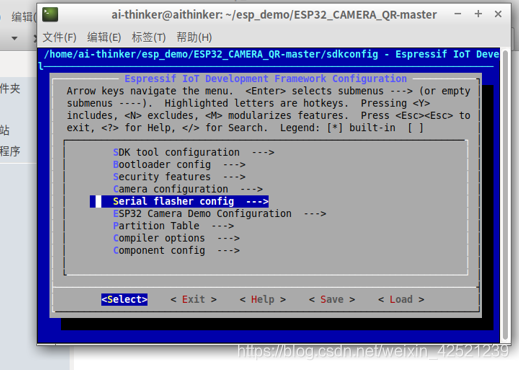Click the terminal vertical scrollbar
The image size is (519, 370).
tap(505, 195)
